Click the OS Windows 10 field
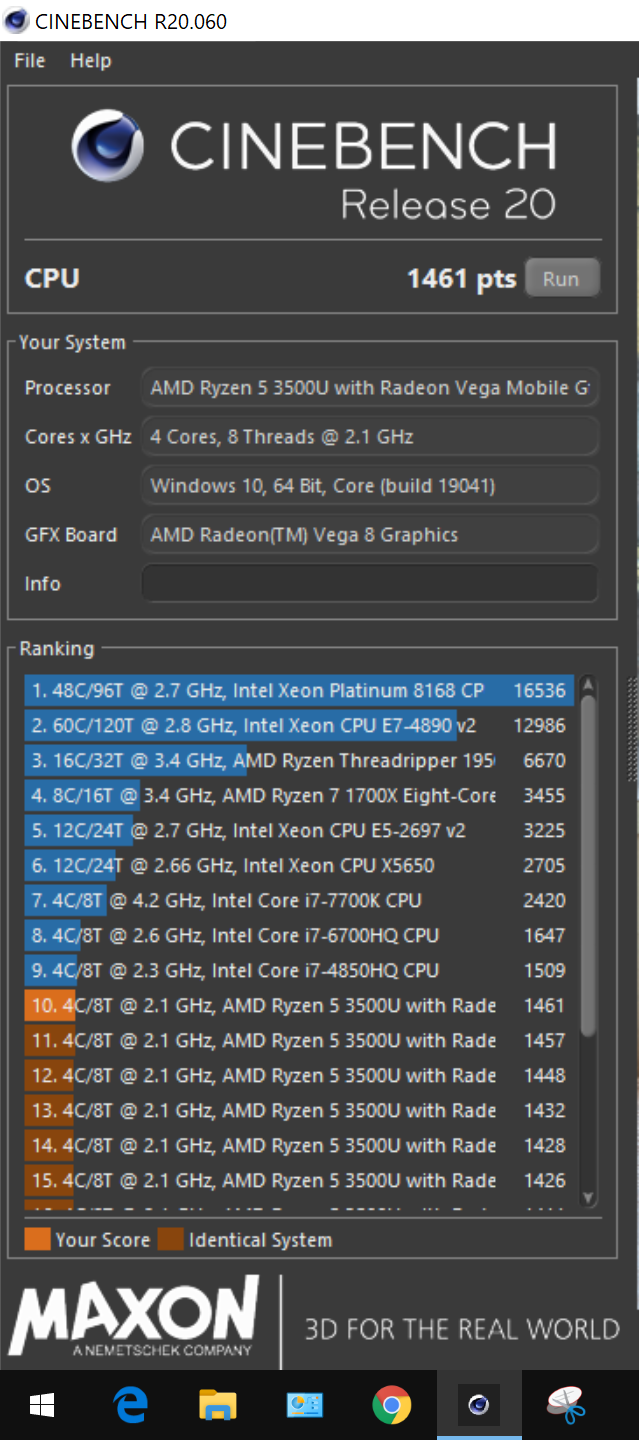The image size is (639, 1440). 370,485
